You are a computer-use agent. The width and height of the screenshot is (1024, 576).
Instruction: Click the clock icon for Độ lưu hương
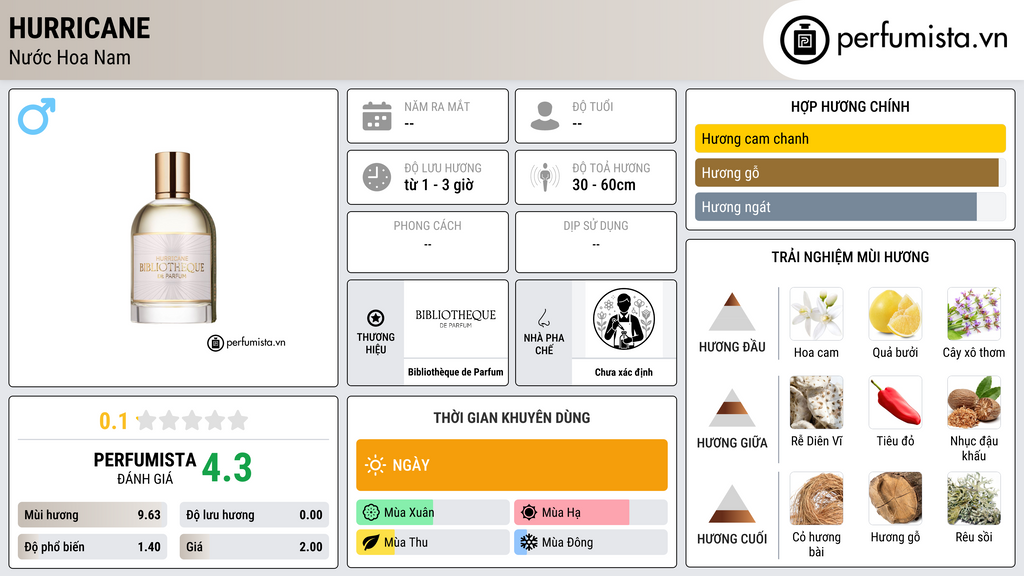pyautogui.click(x=377, y=177)
